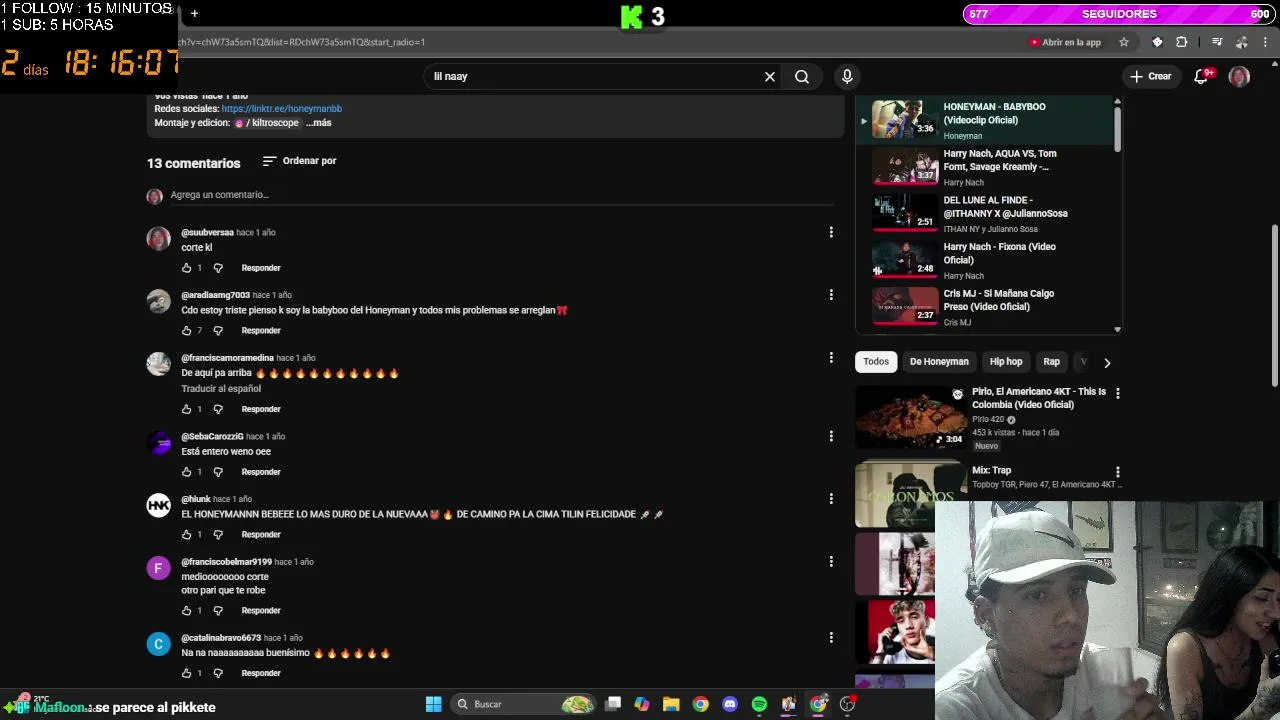1280x720 pixels.
Task: Play 'Harry Nach, AQUA VS' playlist item
Action: [985, 167]
